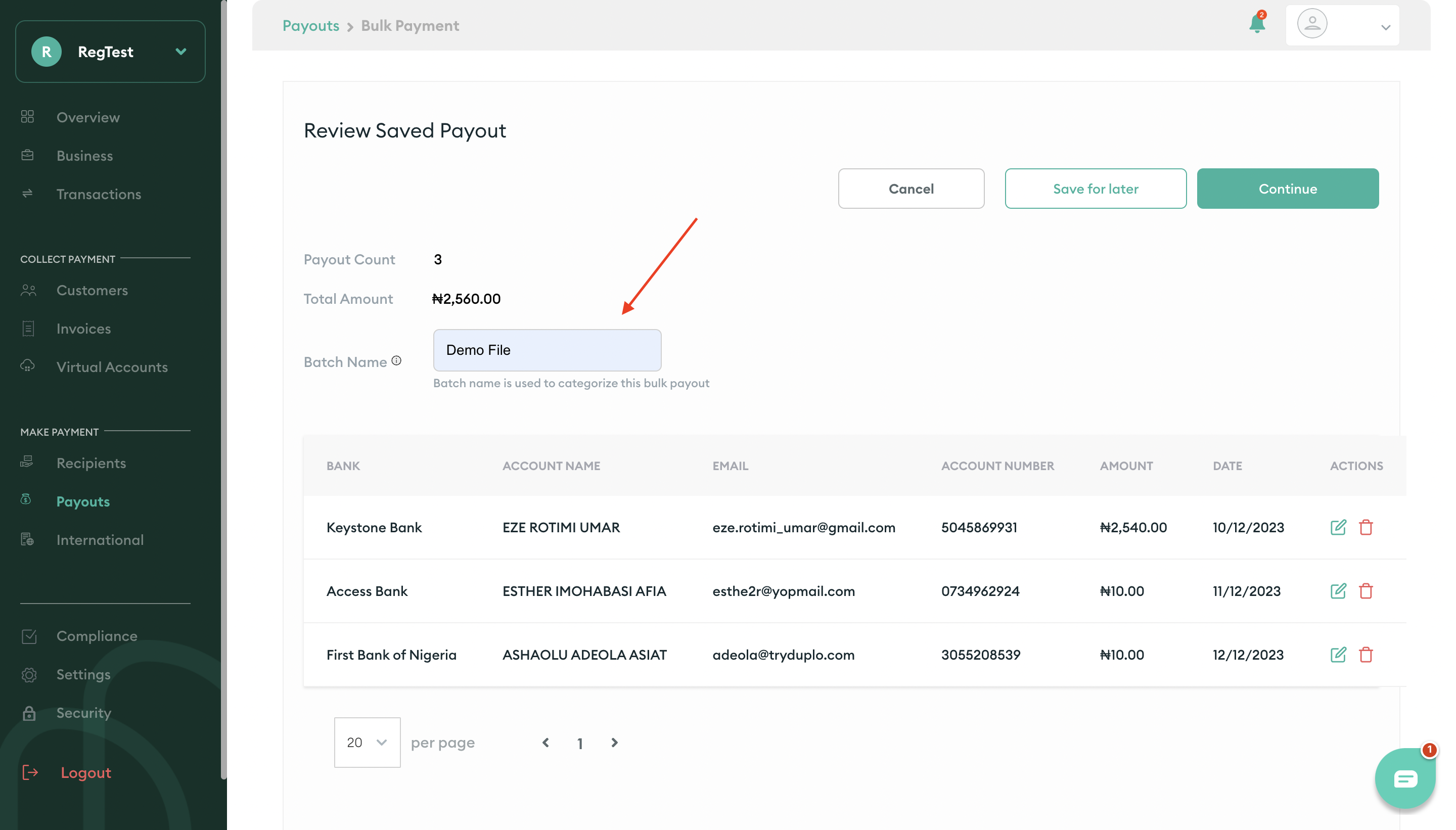Click the Batch Name text field
The height and width of the screenshot is (830, 1456).
(547, 349)
